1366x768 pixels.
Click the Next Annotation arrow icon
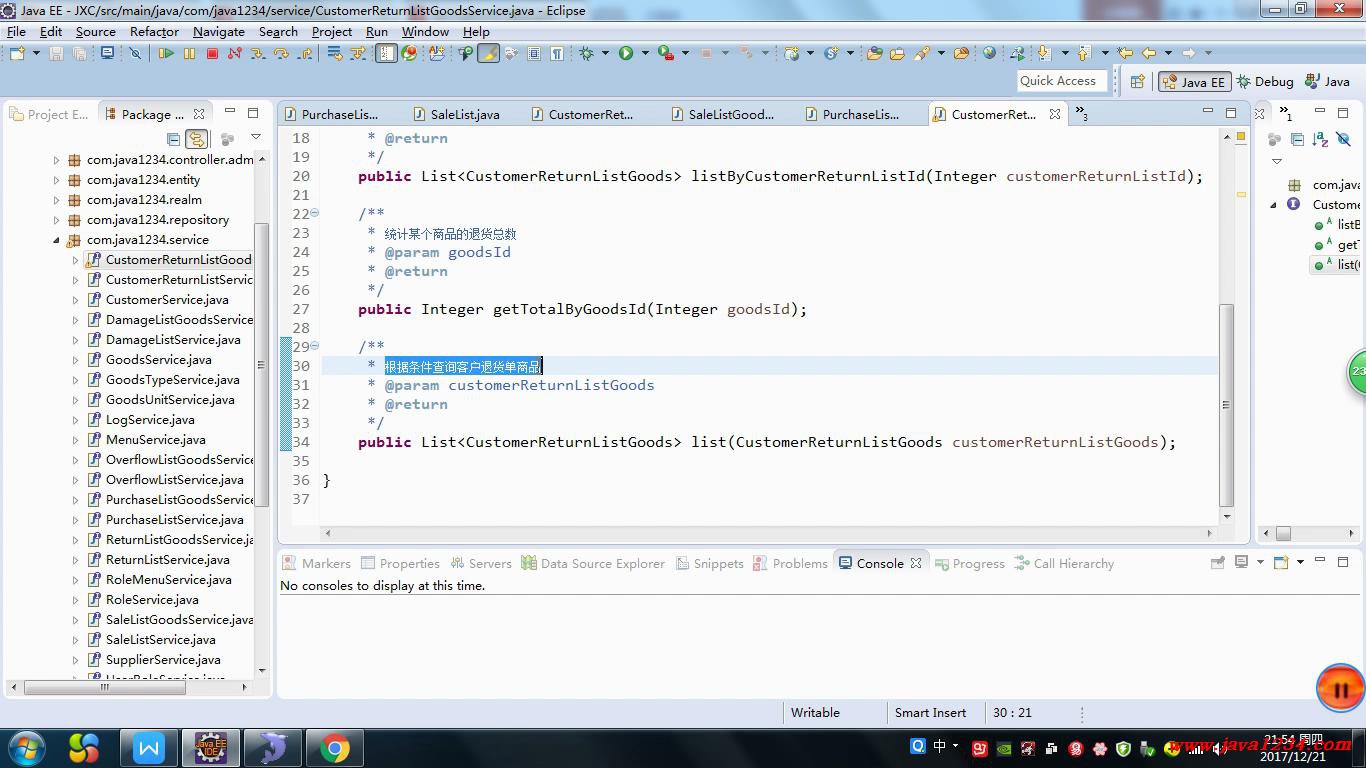coord(1043,53)
